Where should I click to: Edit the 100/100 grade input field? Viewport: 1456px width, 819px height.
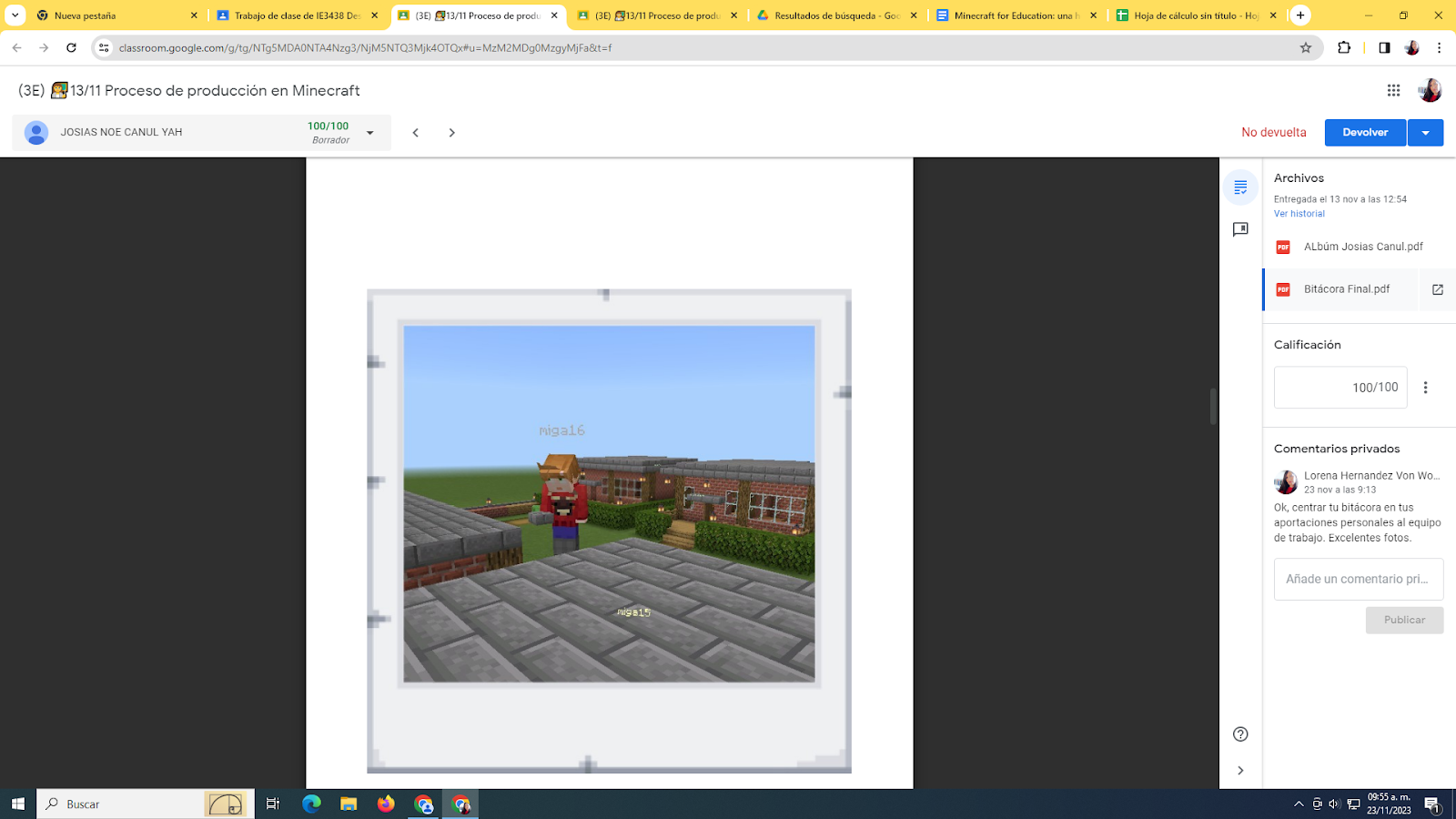[1340, 388]
